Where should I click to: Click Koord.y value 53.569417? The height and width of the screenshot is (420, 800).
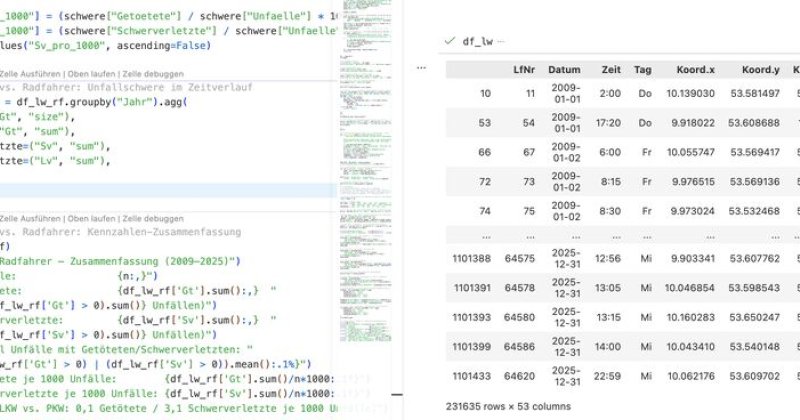755,152
